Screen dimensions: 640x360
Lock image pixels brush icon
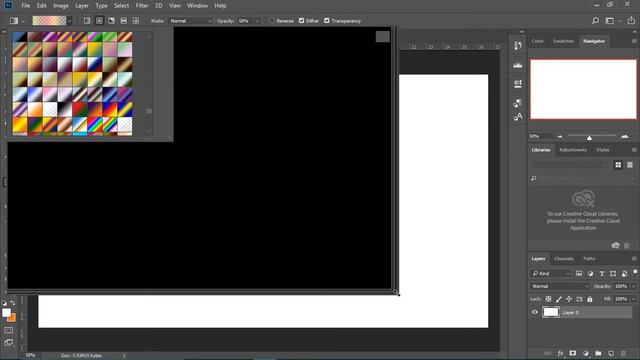559,299
